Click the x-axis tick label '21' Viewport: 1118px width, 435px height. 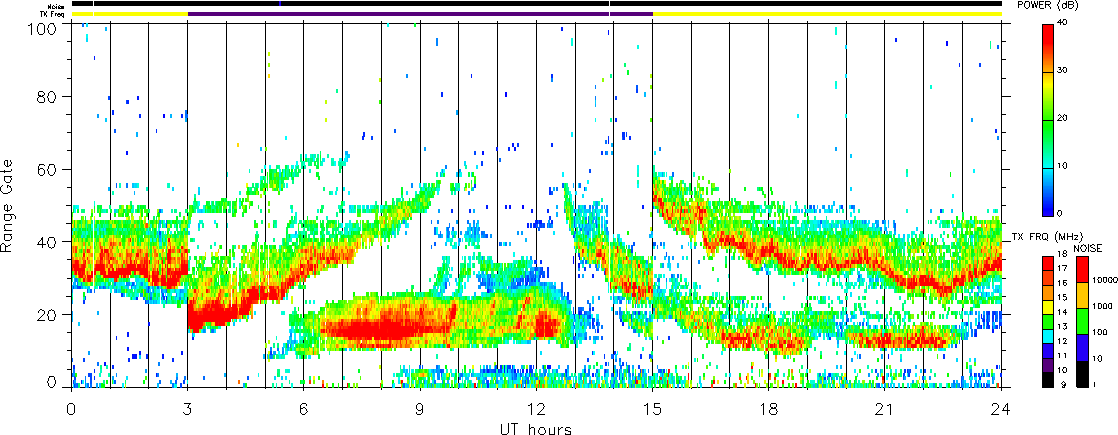click(x=885, y=409)
